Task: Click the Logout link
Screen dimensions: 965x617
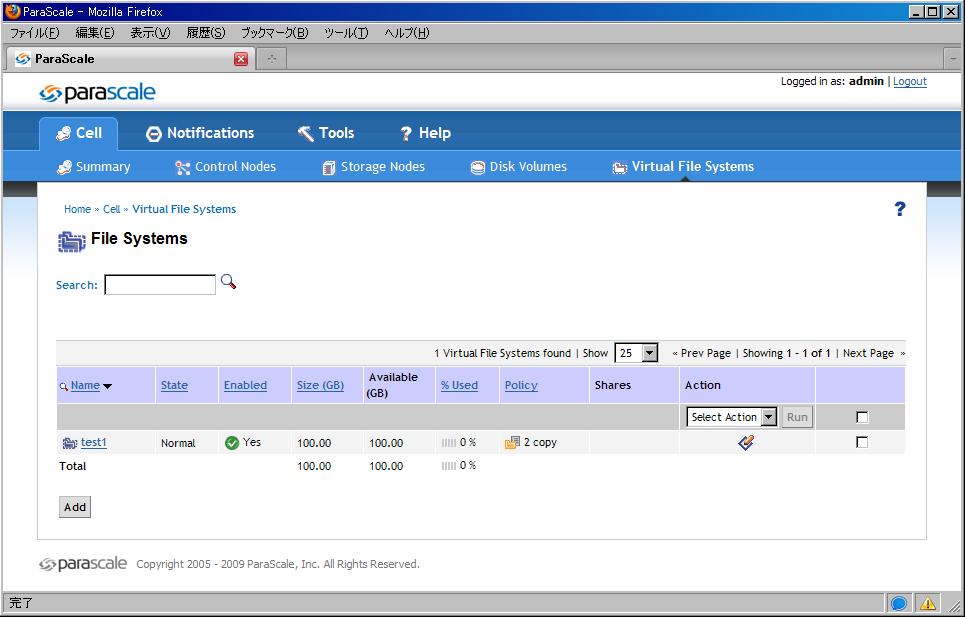Action: (909, 82)
